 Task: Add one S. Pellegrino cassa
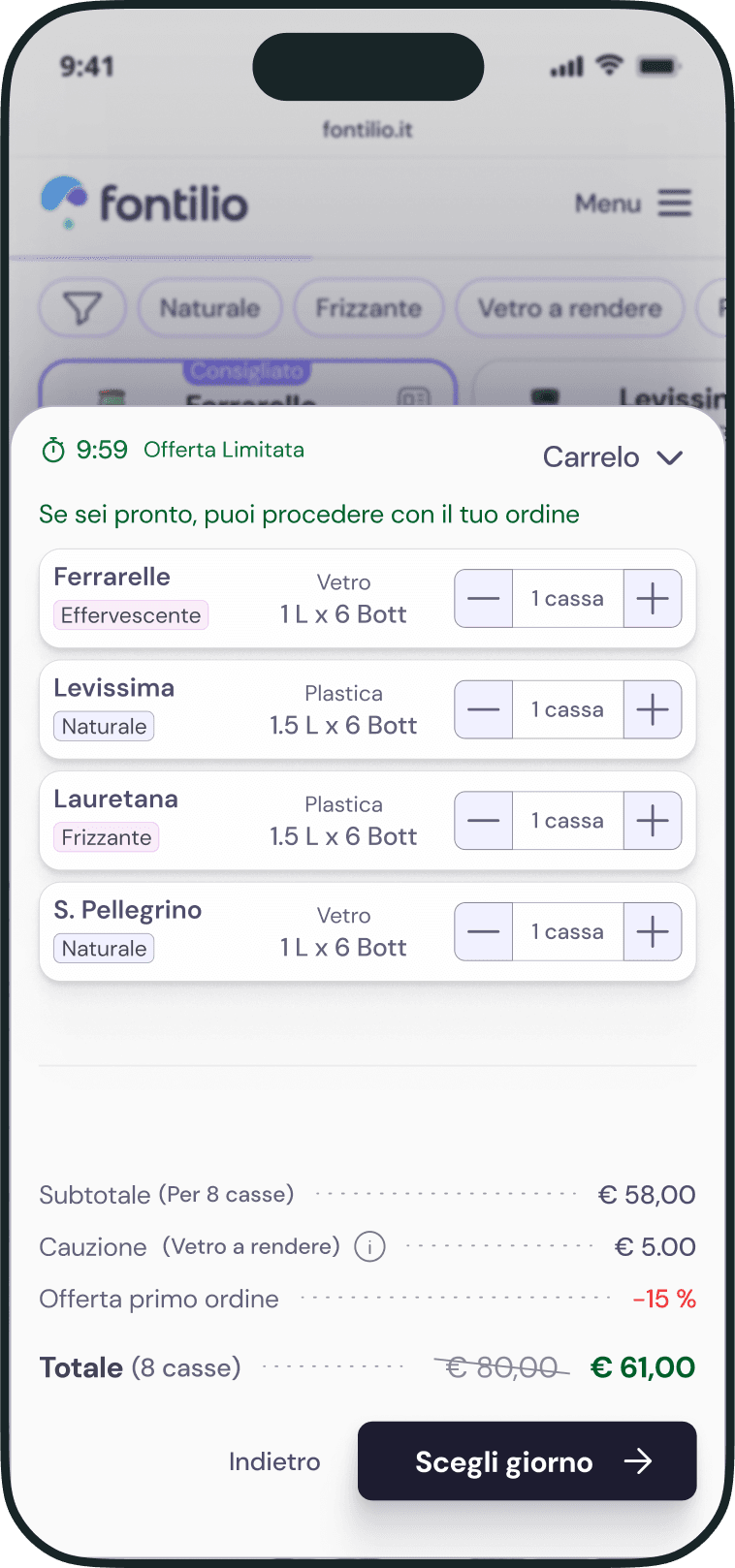(653, 932)
